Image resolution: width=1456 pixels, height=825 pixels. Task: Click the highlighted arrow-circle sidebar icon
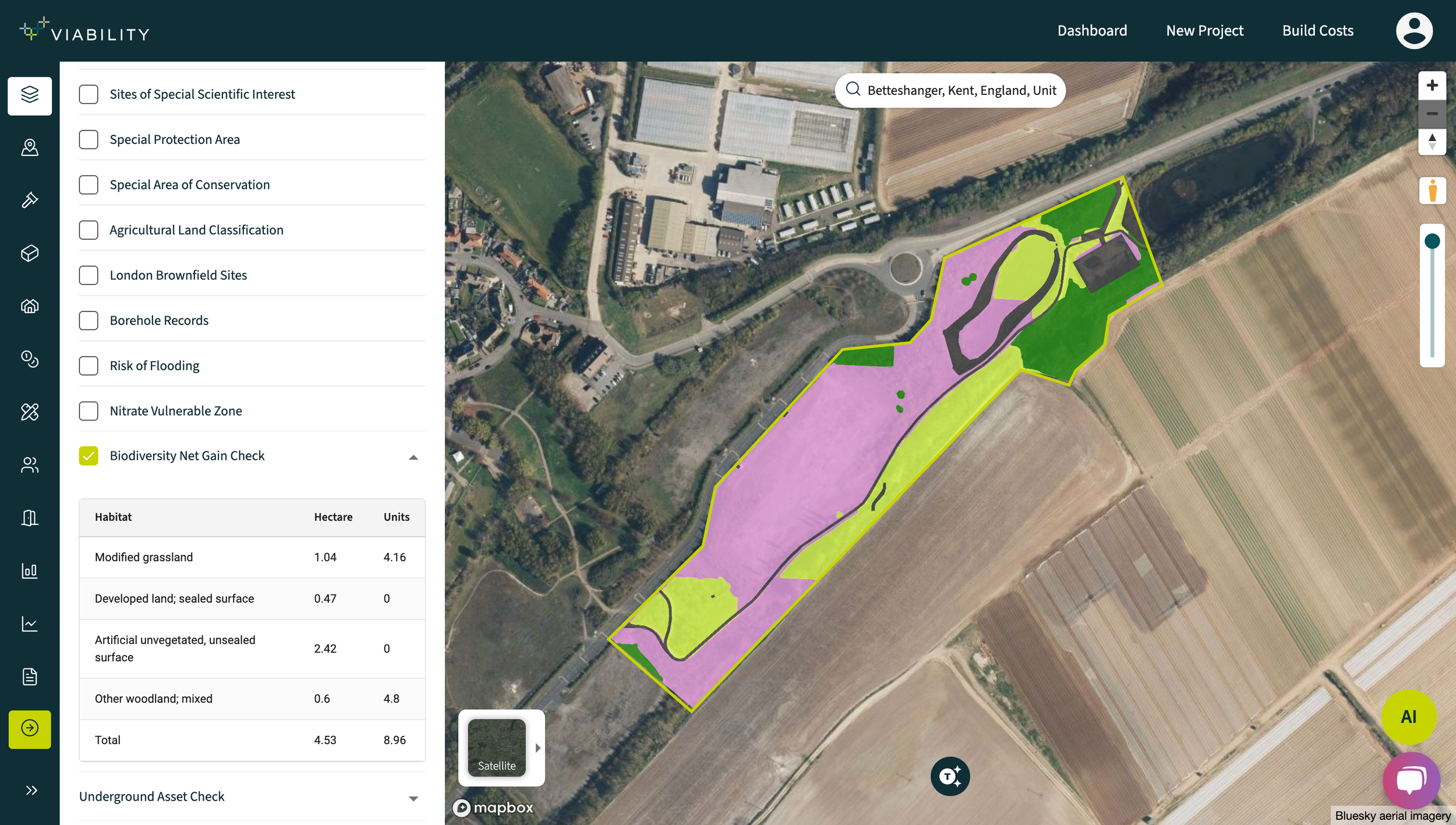click(30, 728)
